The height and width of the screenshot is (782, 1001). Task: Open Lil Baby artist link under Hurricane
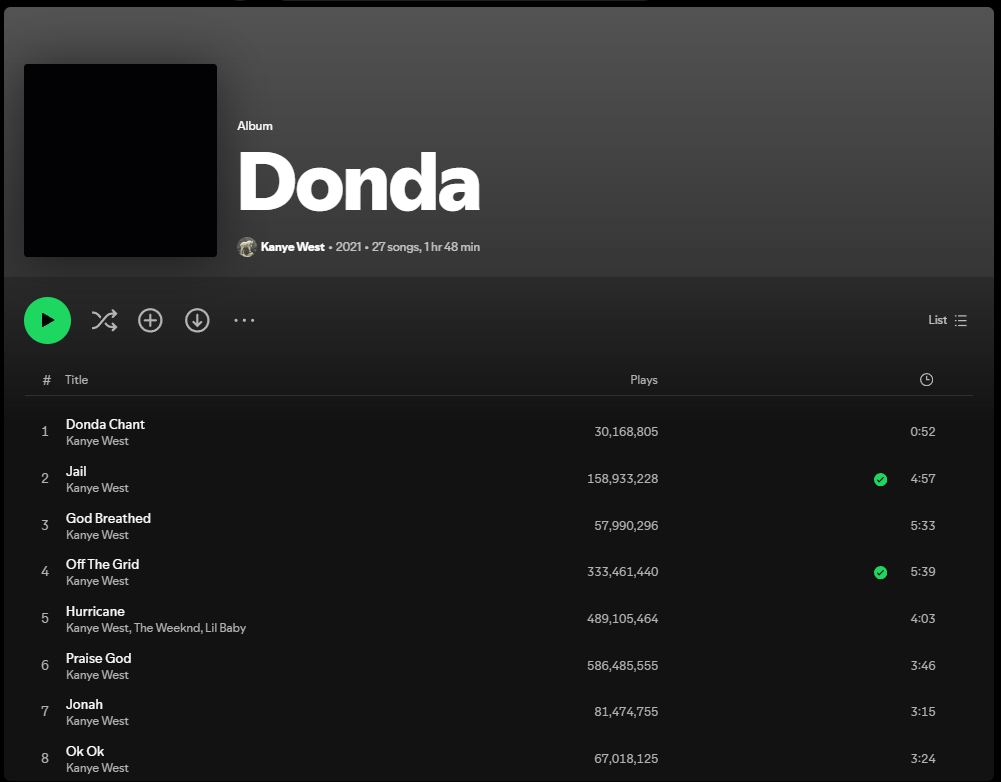pyautogui.click(x=225, y=628)
